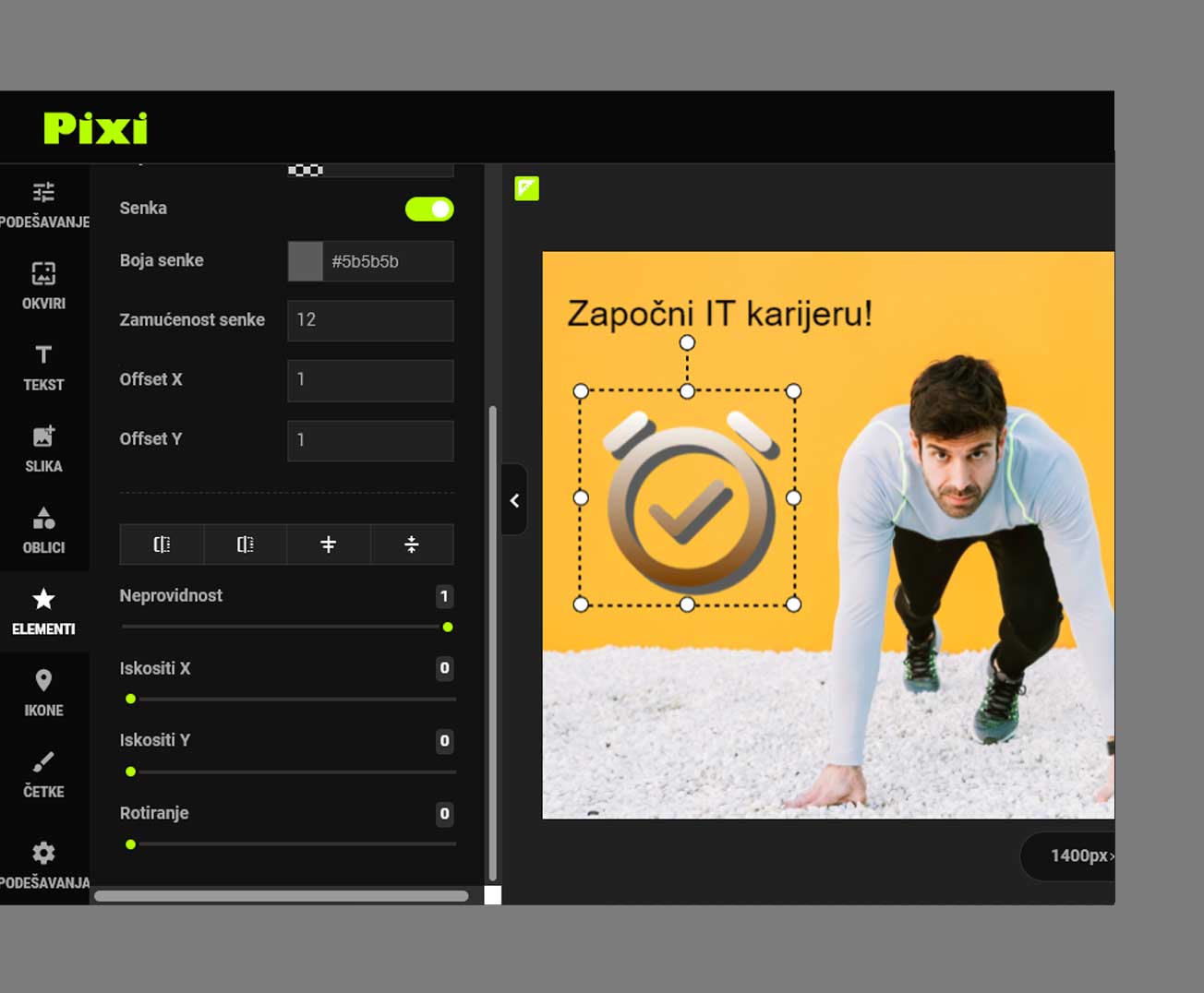Viewport: 1204px width, 993px height.
Task: Click the Rotiranje slider handle
Action: click(131, 844)
